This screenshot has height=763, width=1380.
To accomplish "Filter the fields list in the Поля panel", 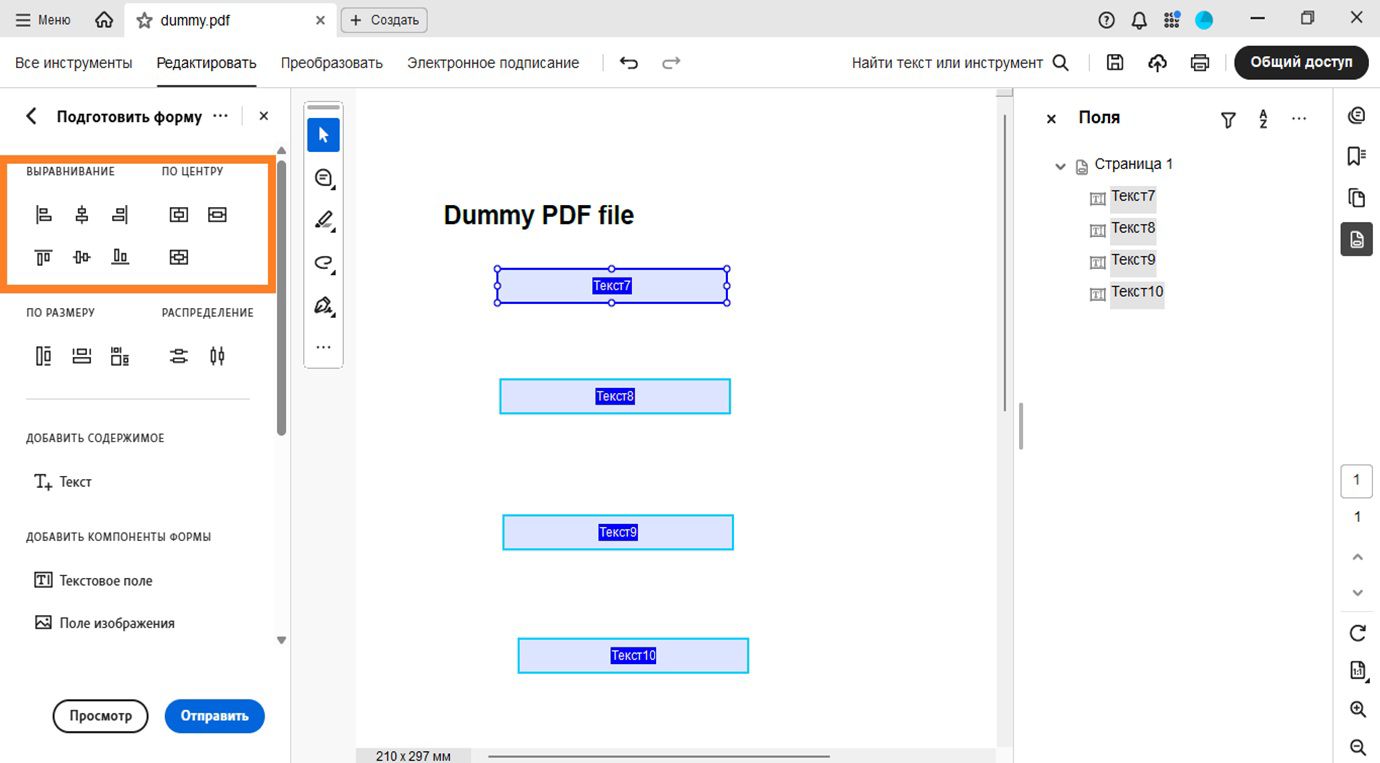I will point(1228,119).
